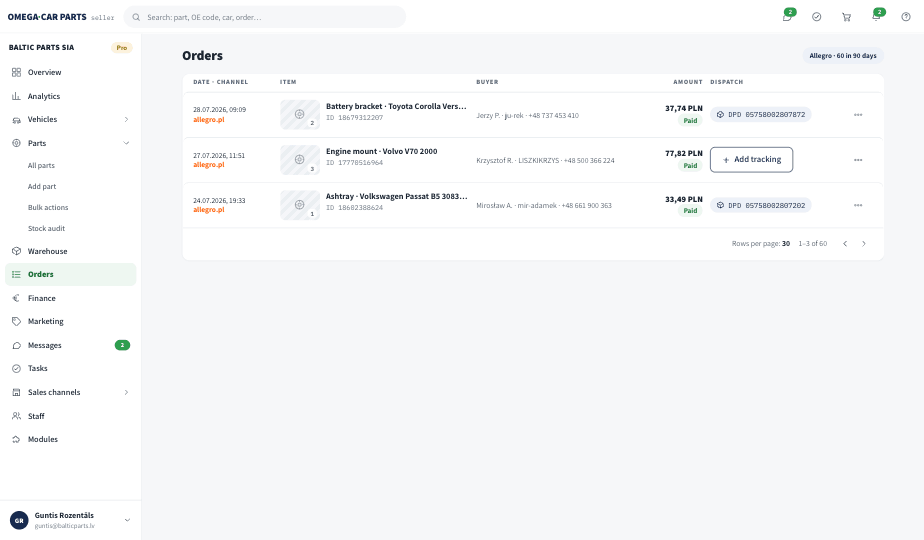Click Paid status on 33,49 PLN order
The image size is (924, 540).
click(690, 210)
